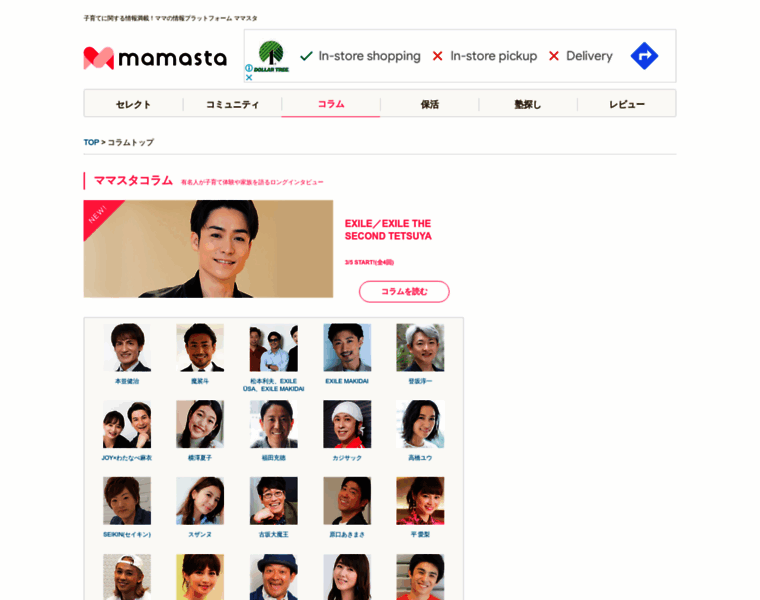Click the TOP breadcrumb link
This screenshot has width=760, height=600.
[x=91, y=142]
